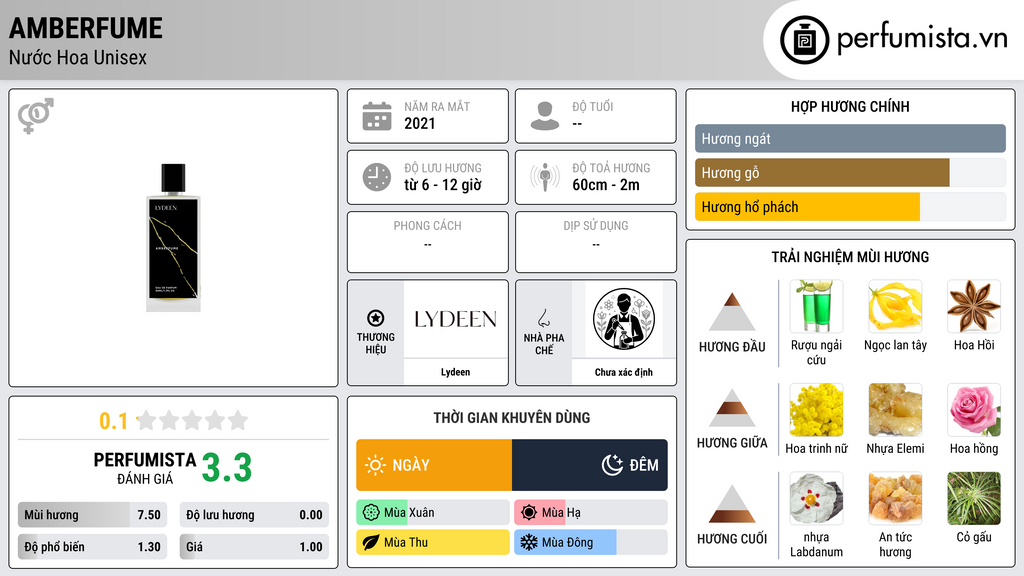
Task: Click the Độ phổ biến 1.30 score bar
Action: [x=92, y=547]
